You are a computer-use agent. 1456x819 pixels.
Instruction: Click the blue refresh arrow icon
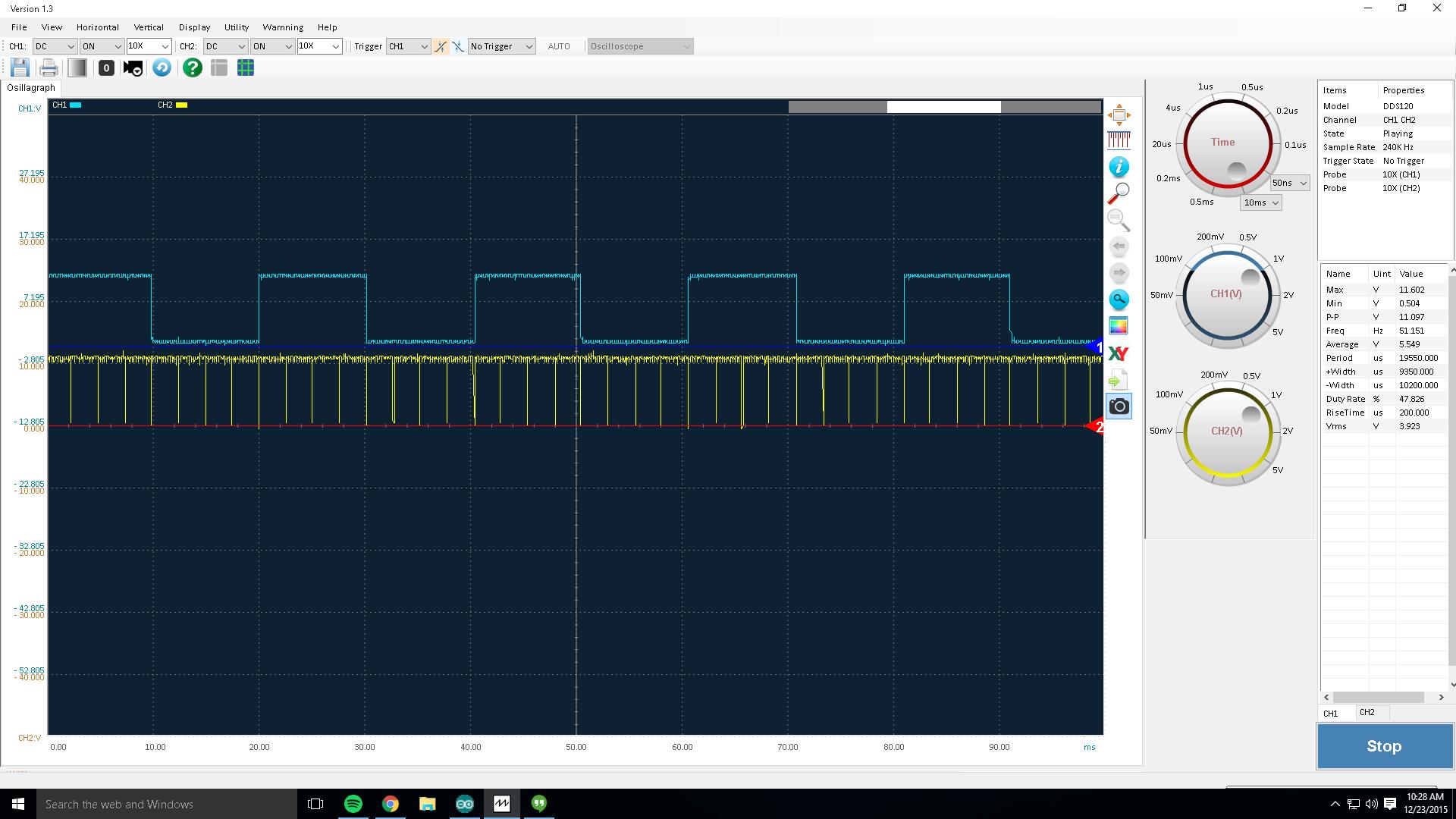coord(162,68)
